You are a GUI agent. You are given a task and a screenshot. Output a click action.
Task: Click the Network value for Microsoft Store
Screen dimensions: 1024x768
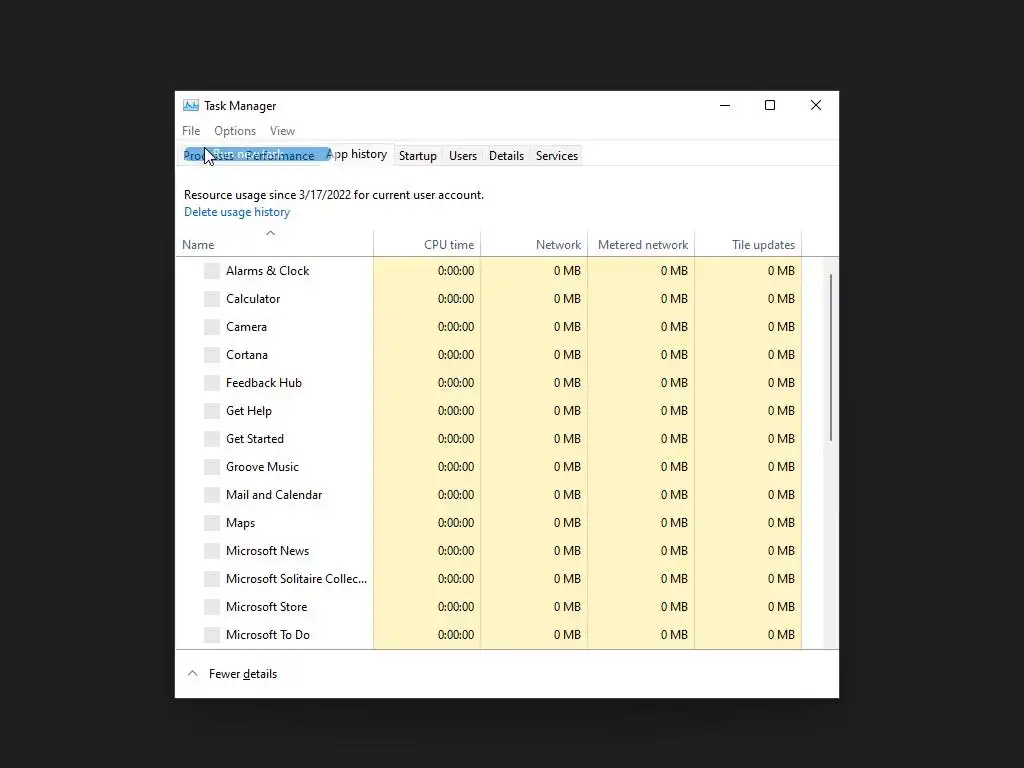(567, 607)
